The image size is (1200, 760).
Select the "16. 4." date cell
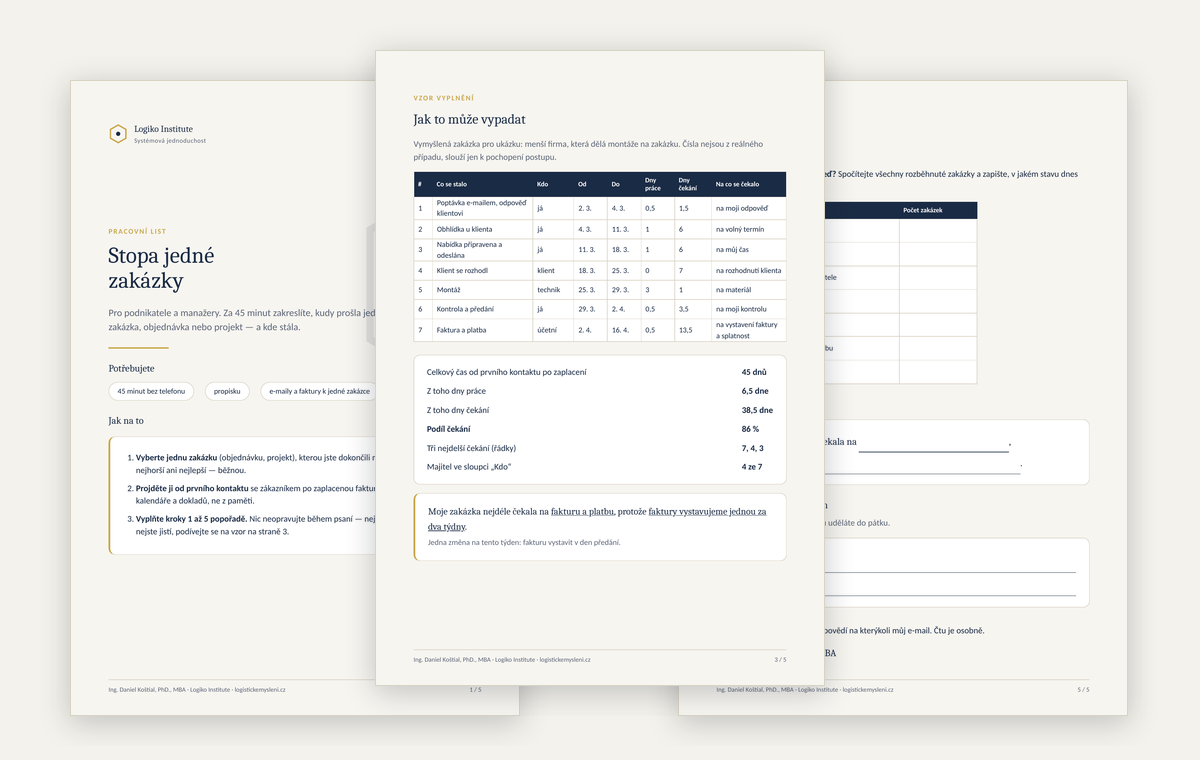click(x=624, y=330)
